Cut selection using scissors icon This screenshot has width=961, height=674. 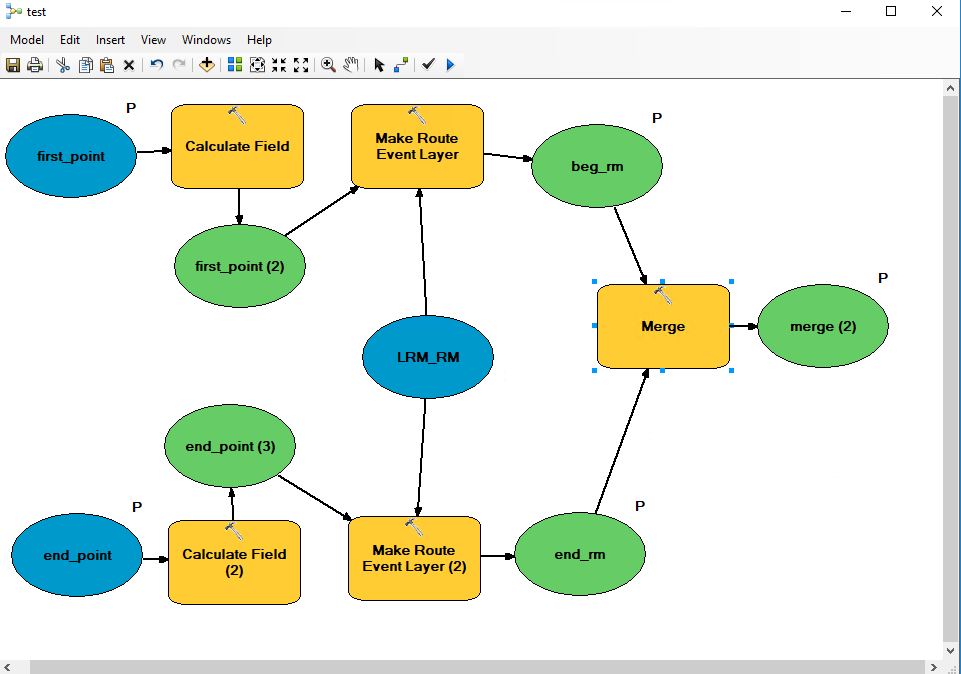63,64
